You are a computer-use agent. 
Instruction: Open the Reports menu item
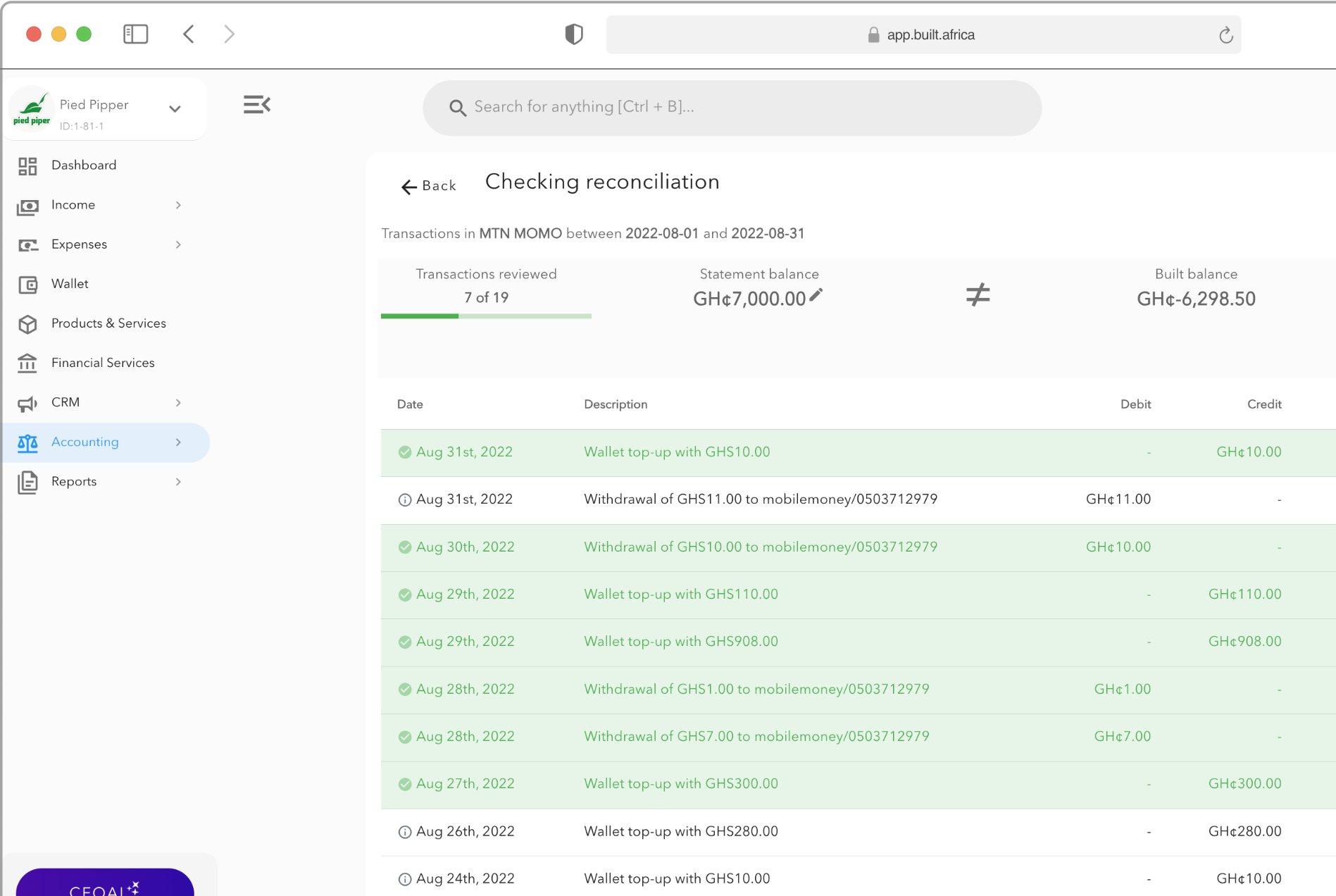tap(74, 482)
